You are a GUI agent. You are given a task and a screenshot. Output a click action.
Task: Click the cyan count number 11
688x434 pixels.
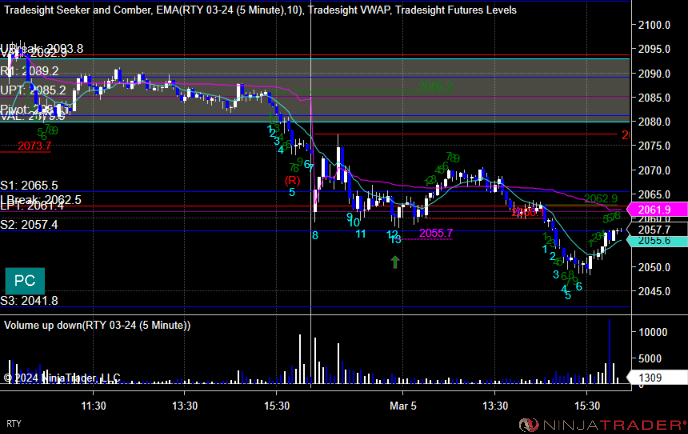pyautogui.click(x=361, y=234)
